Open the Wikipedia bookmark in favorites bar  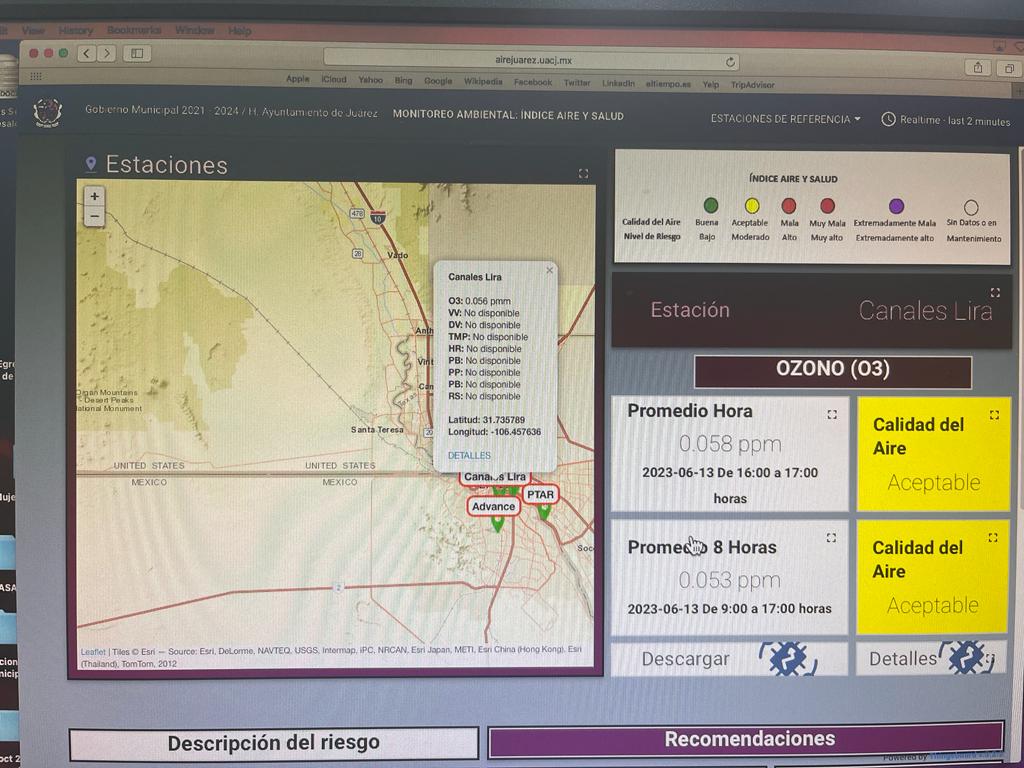pos(483,81)
